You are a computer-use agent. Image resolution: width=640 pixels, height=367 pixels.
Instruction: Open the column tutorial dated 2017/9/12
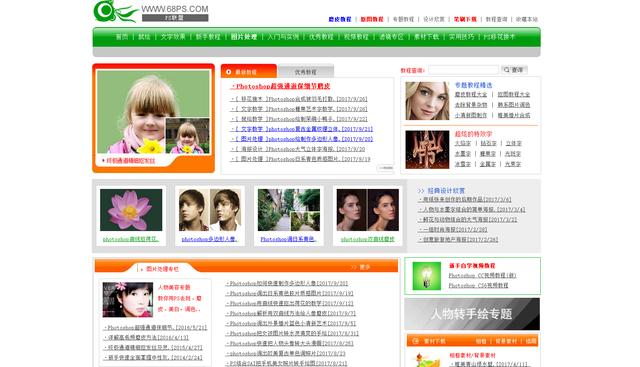290,303
